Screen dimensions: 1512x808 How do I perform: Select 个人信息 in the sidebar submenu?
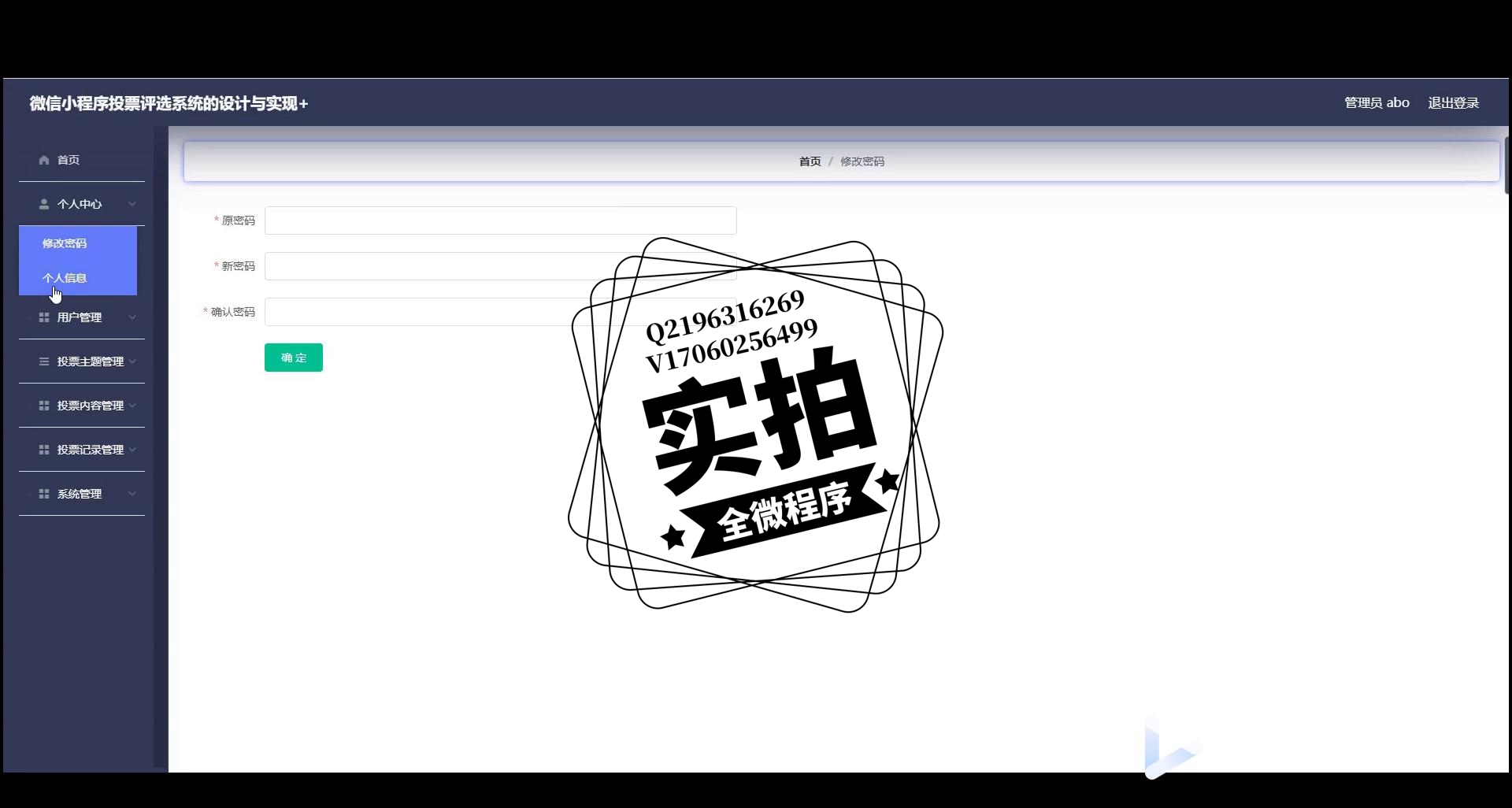click(x=78, y=278)
